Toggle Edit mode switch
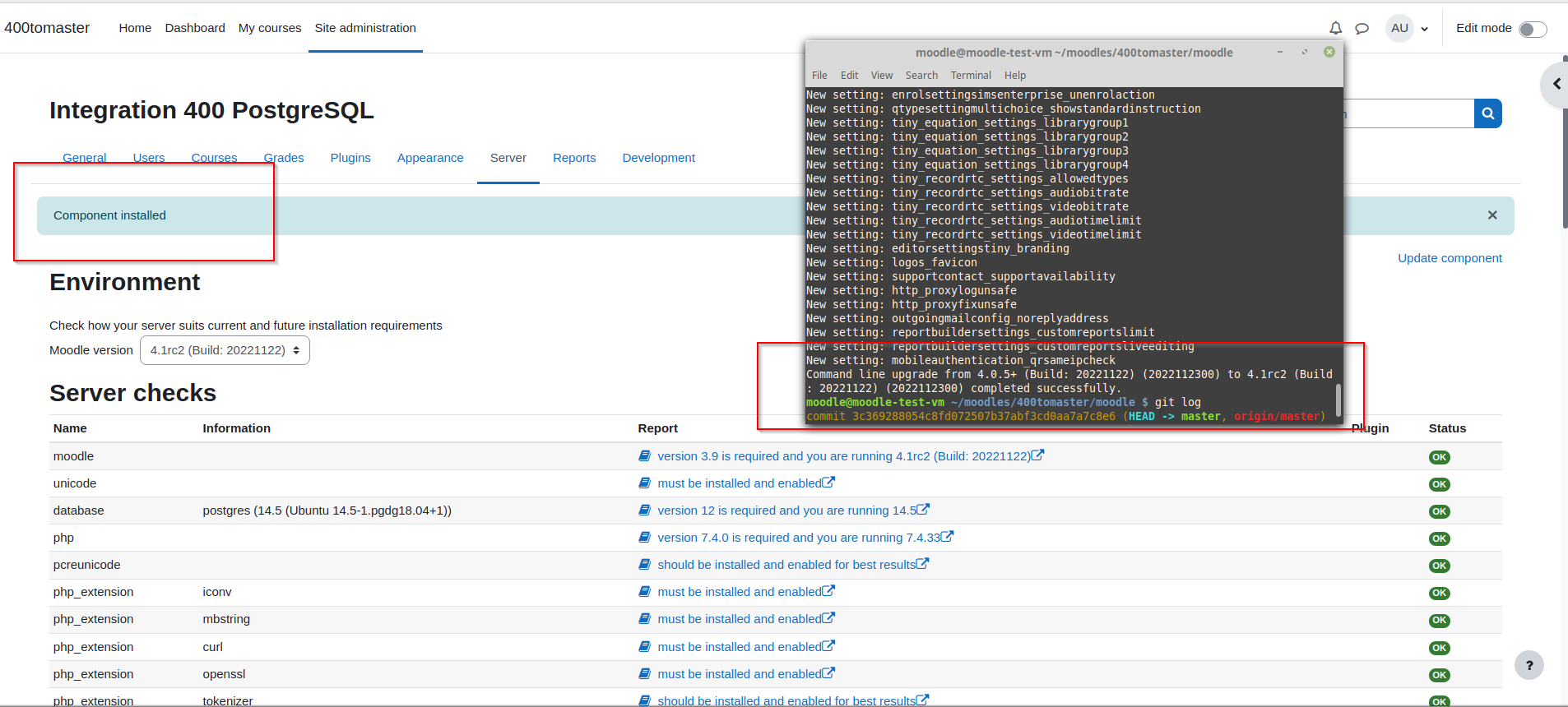 coord(1532,29)
